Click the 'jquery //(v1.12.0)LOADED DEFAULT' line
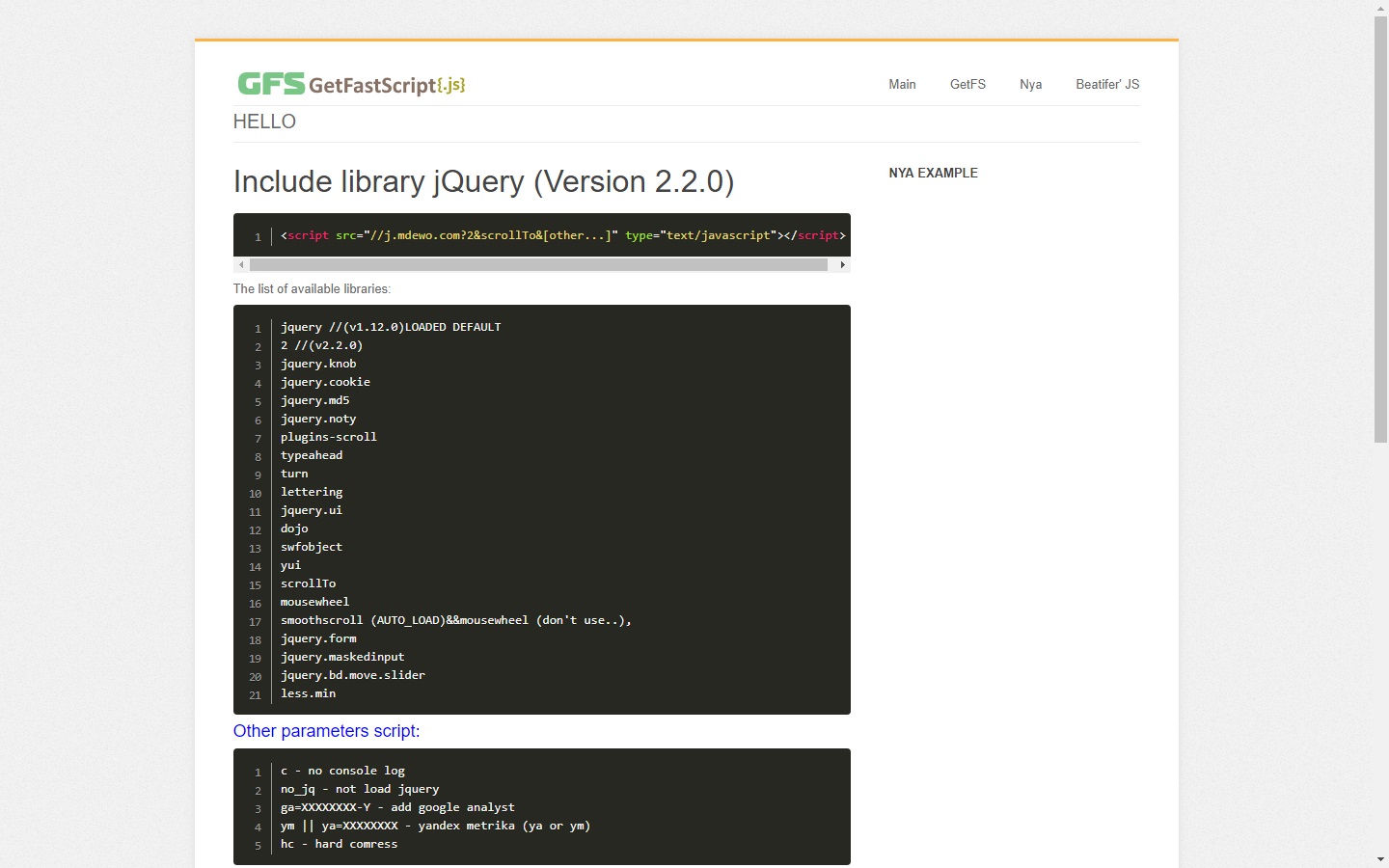 point(391,327)
